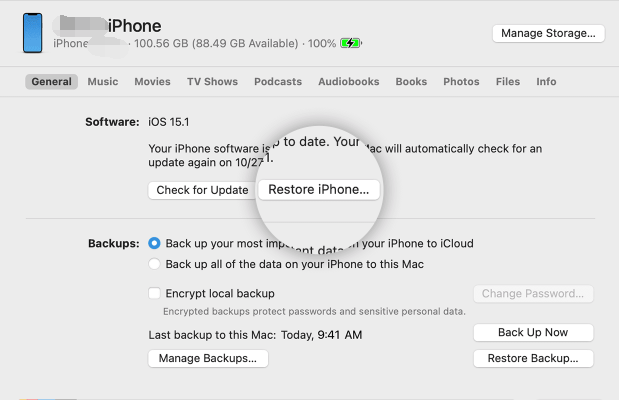The width and height of the screenshot is (619, 400).
Task: Open the Files tab
Action: tap(508, 81)
